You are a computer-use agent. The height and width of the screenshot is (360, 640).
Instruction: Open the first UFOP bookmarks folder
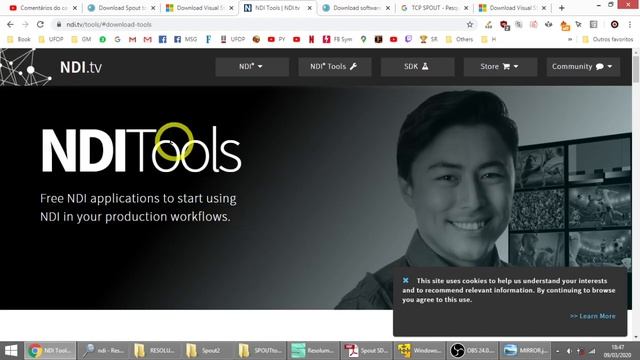(51, 39)
